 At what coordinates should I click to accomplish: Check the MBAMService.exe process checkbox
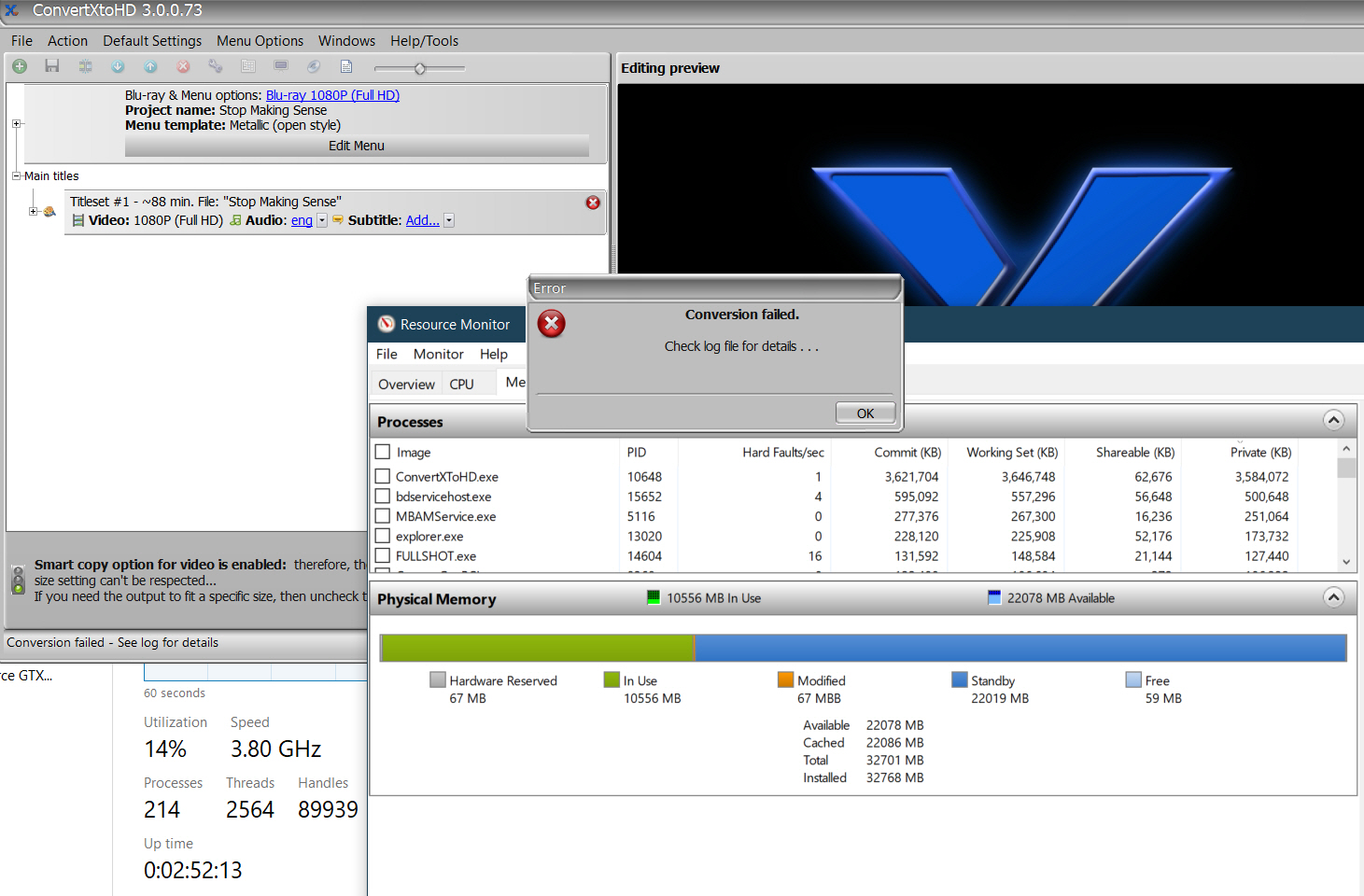(383, 516)
